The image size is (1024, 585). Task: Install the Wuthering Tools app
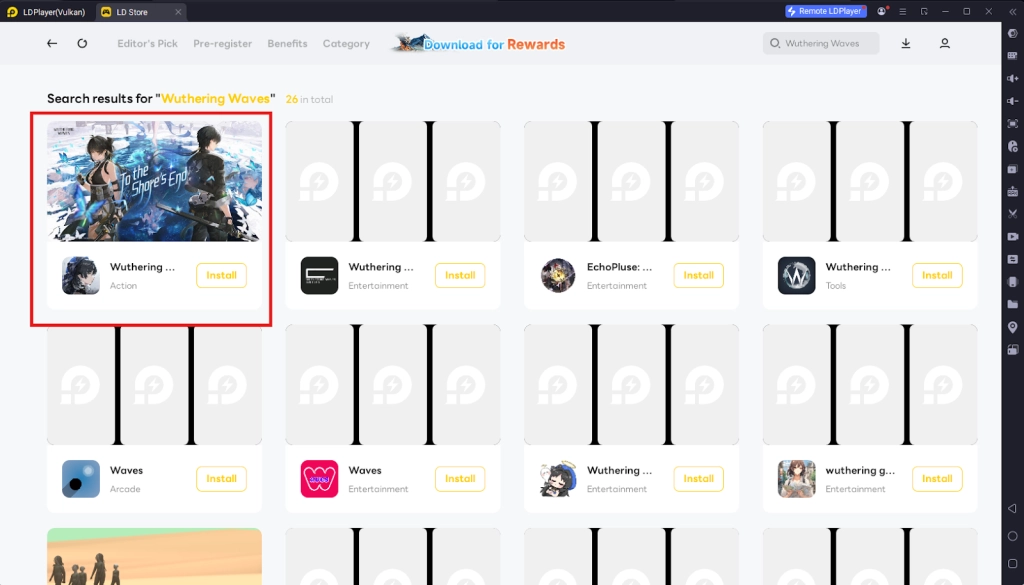coord(937,276)
